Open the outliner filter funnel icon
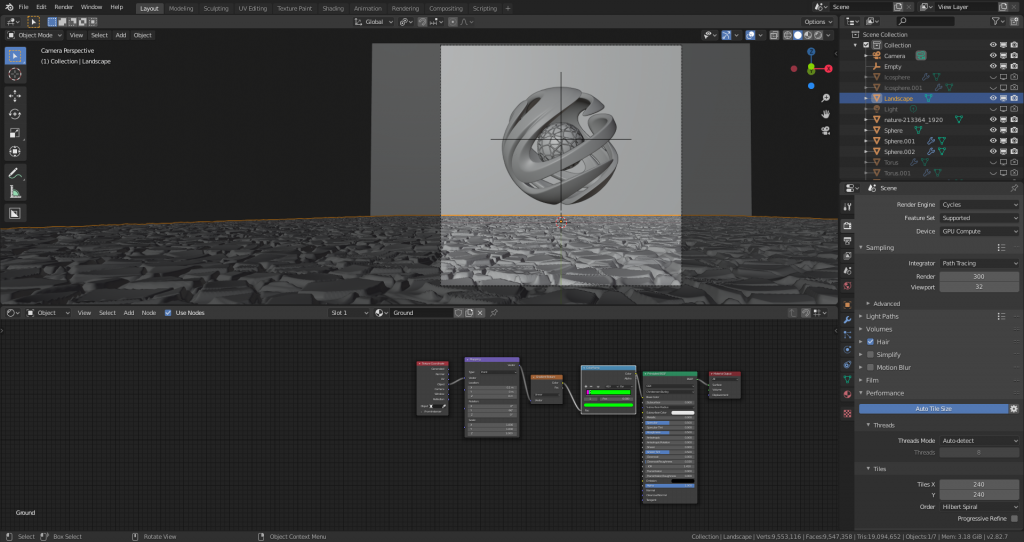Image resolution: width=1024 pixels, height=542 pixels. [996, 22]
